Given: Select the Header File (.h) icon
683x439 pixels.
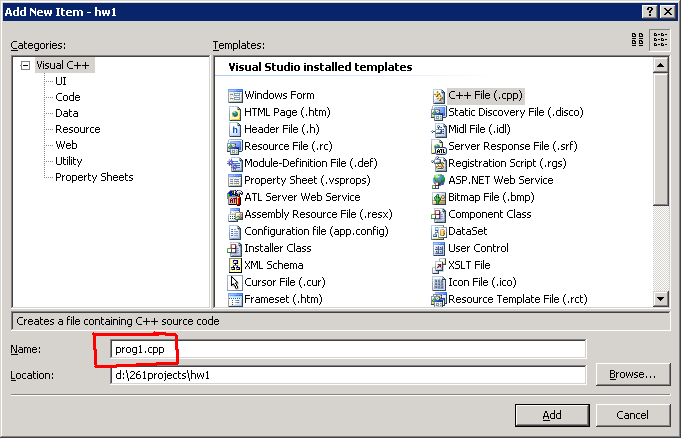Looking at the screenshot, I should tap(235, 129).
